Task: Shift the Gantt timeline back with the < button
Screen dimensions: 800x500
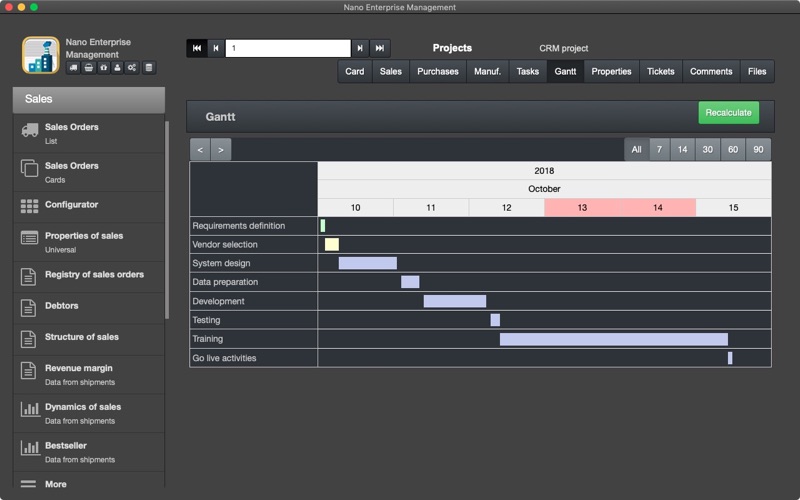Action: pyautogui.click(x=200, y=150)
